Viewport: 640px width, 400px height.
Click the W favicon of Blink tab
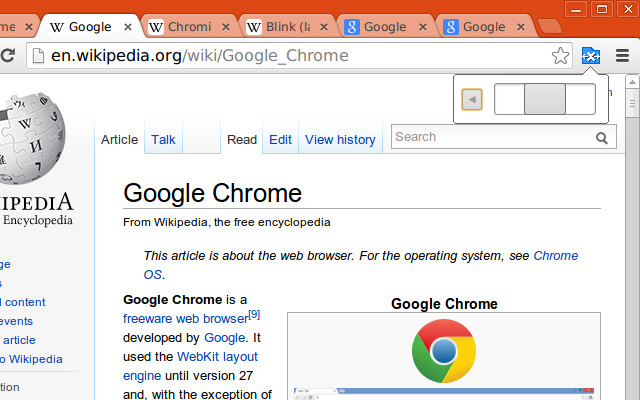(x=254, y=27)
